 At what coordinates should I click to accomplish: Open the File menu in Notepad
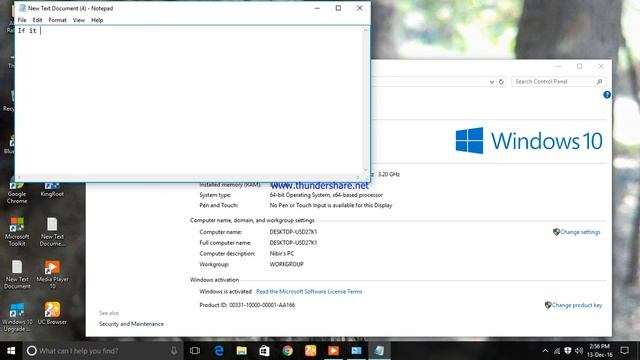(22, 20)
